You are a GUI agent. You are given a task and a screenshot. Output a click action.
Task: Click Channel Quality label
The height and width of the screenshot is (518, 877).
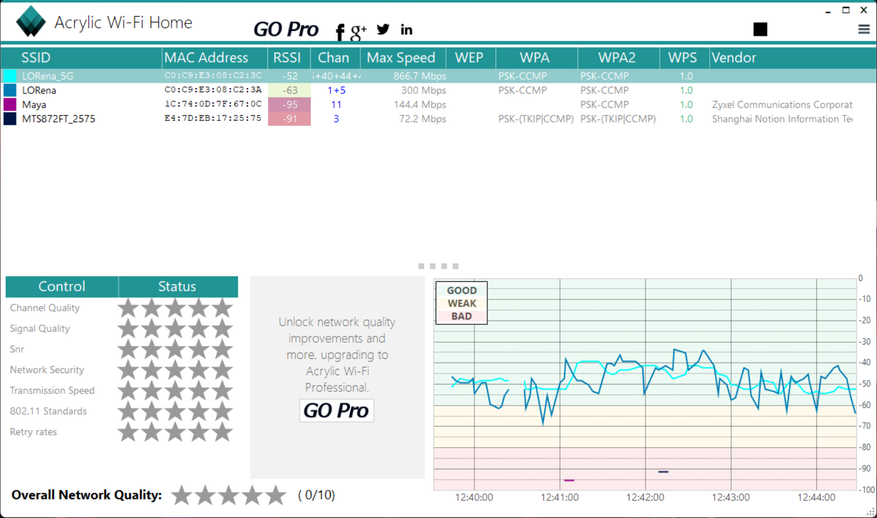coord(45,308)
